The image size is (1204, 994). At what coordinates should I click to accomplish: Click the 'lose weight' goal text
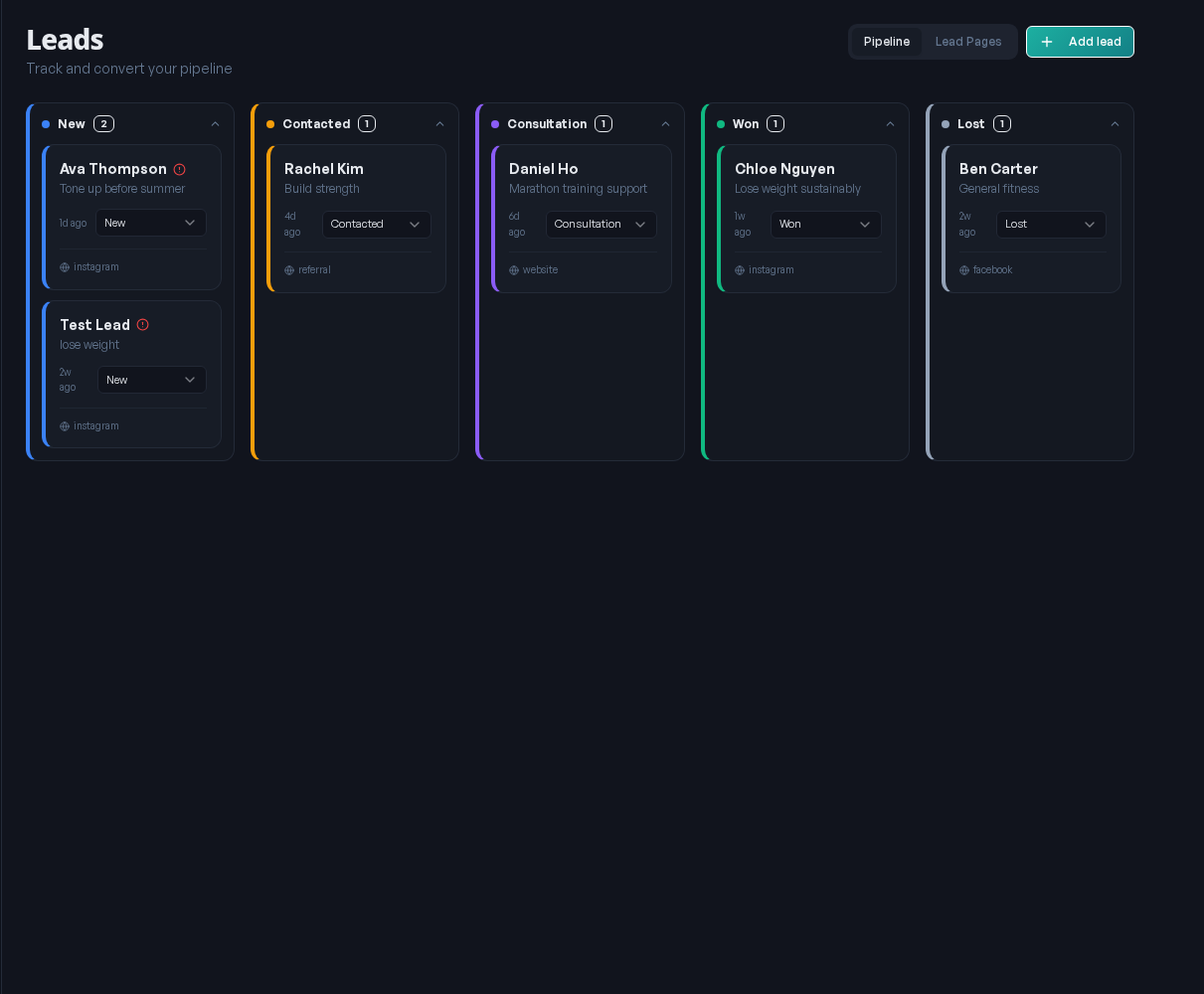89,345
